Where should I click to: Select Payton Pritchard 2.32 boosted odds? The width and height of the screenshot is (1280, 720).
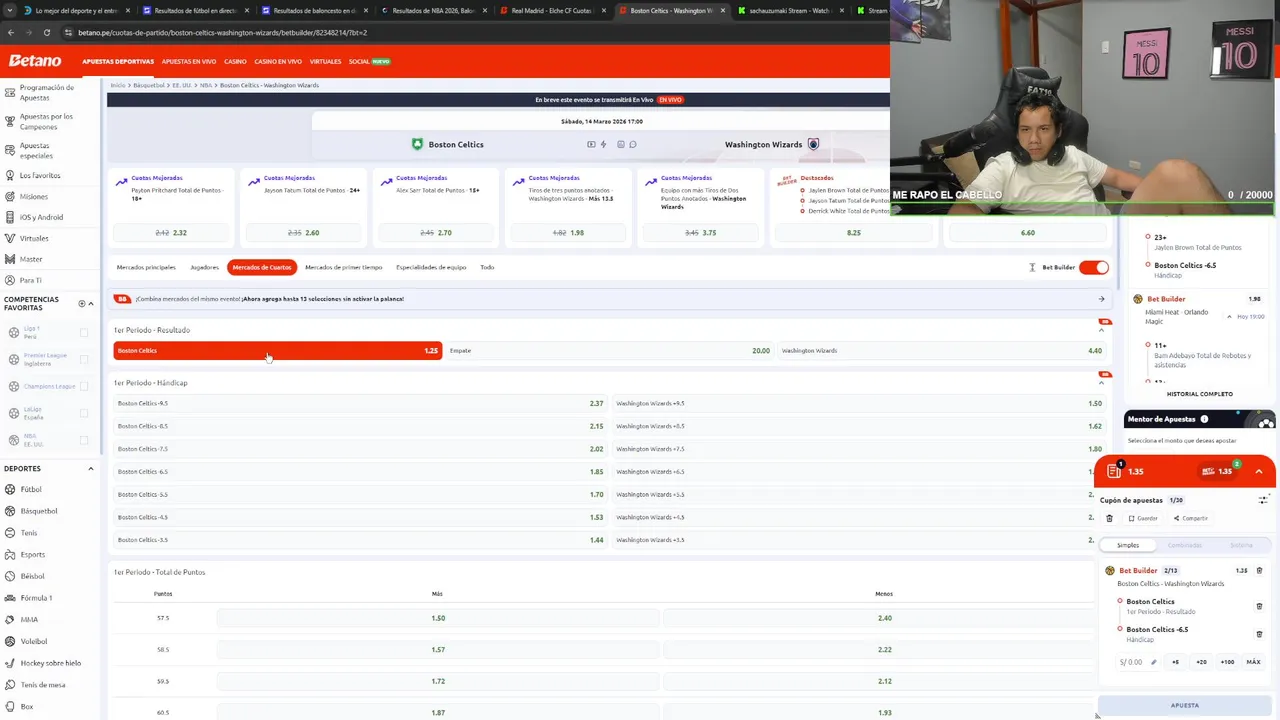[x=171, y=232]
